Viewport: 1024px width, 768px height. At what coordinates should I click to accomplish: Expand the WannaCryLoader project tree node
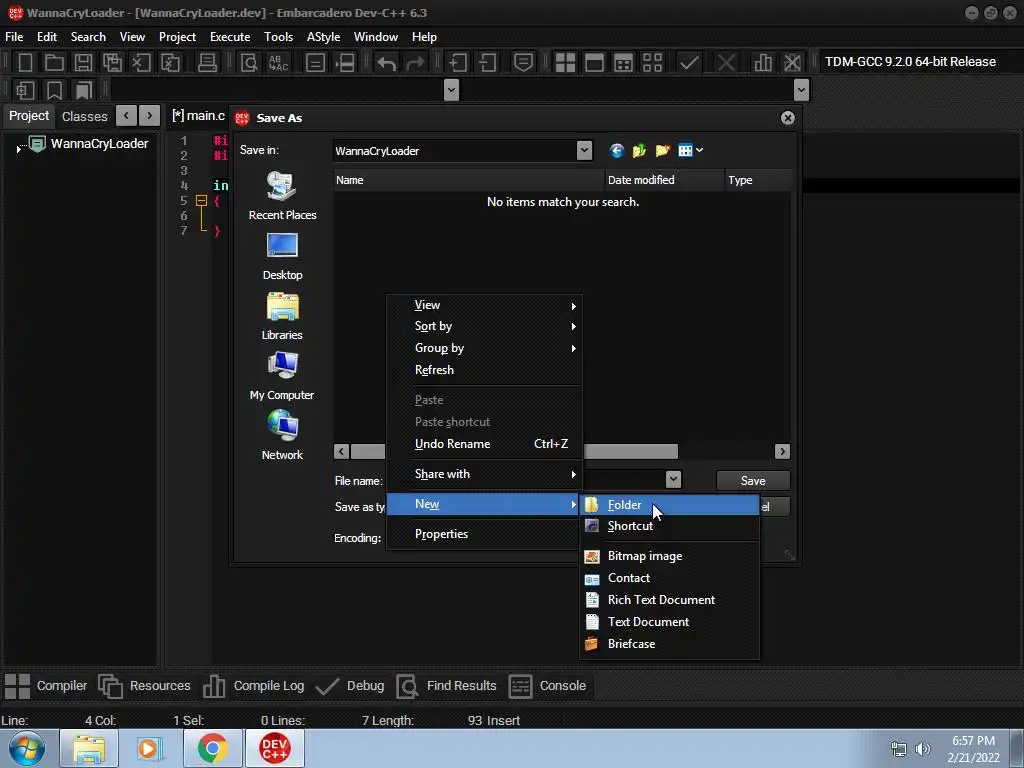tap(18, 149)
